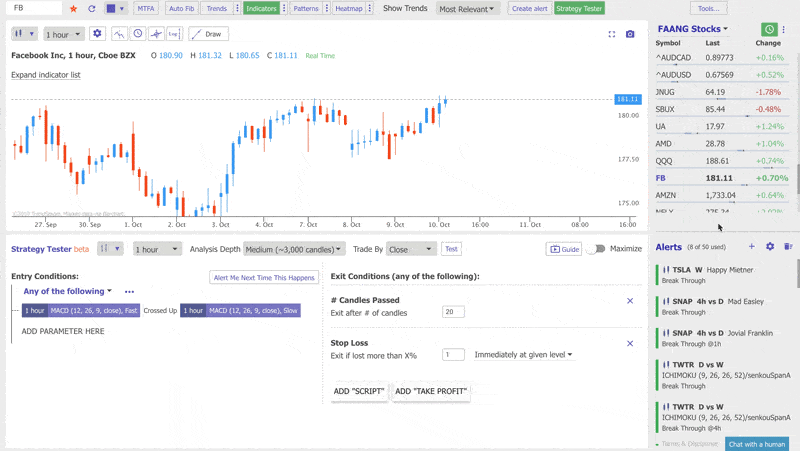Click the clock icon in chart toolbar

138,34
